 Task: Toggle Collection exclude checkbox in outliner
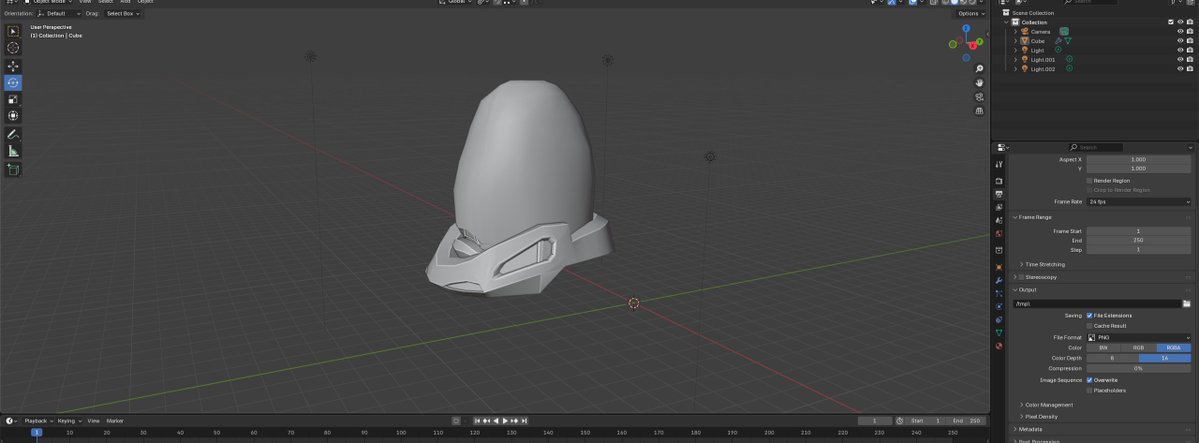(x=1171, y=22)
